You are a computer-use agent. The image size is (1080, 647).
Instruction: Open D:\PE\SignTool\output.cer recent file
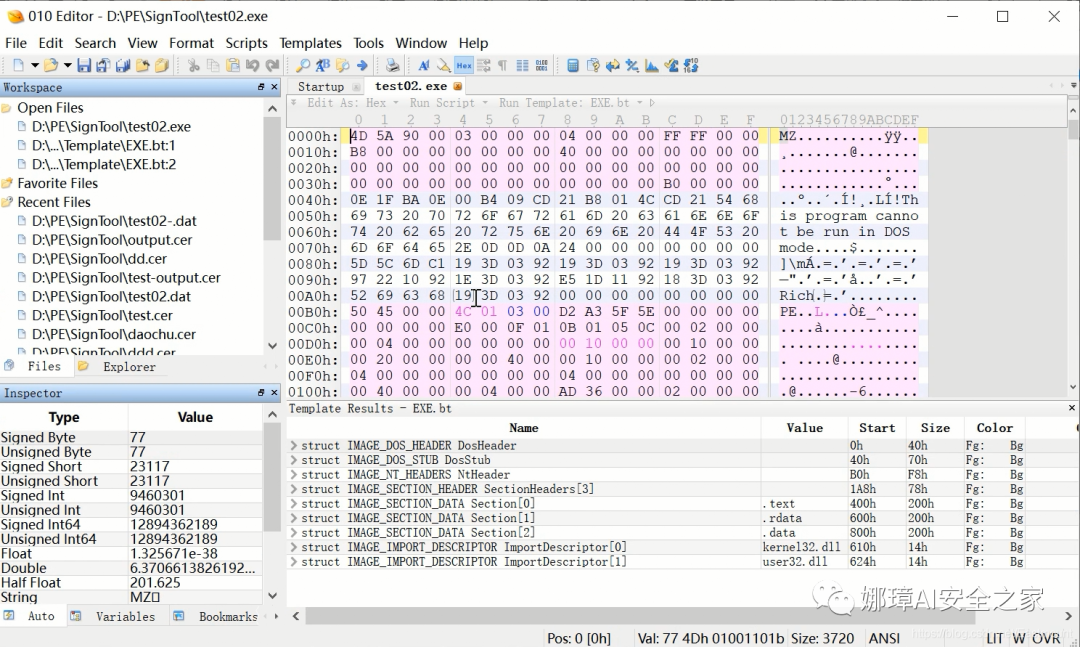pos(112,240)
